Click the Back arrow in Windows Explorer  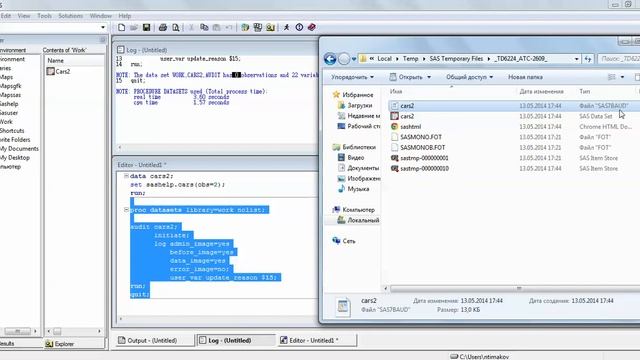(x=330, y=59)
